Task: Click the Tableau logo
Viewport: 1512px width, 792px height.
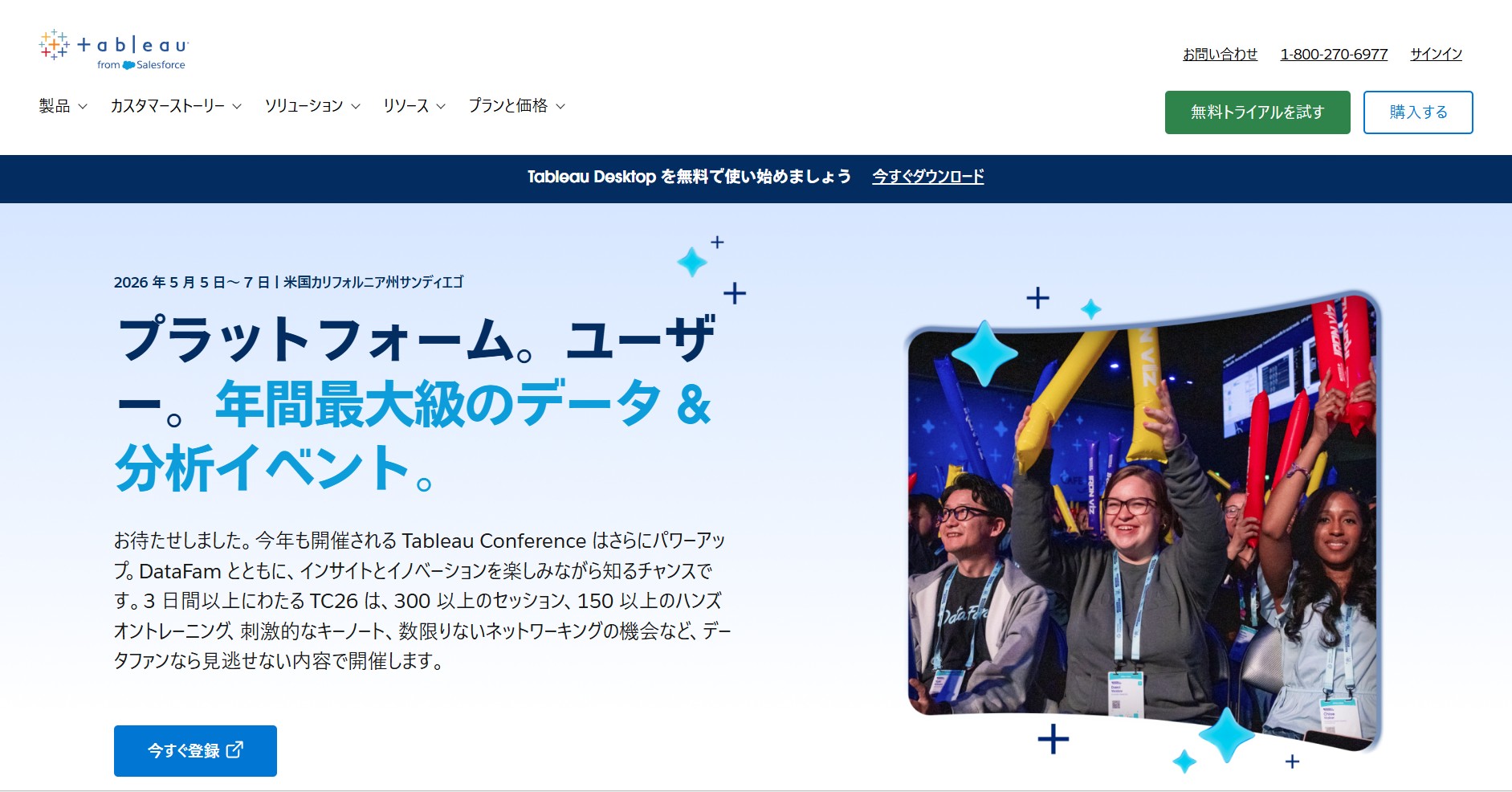Action: (113, 49)
